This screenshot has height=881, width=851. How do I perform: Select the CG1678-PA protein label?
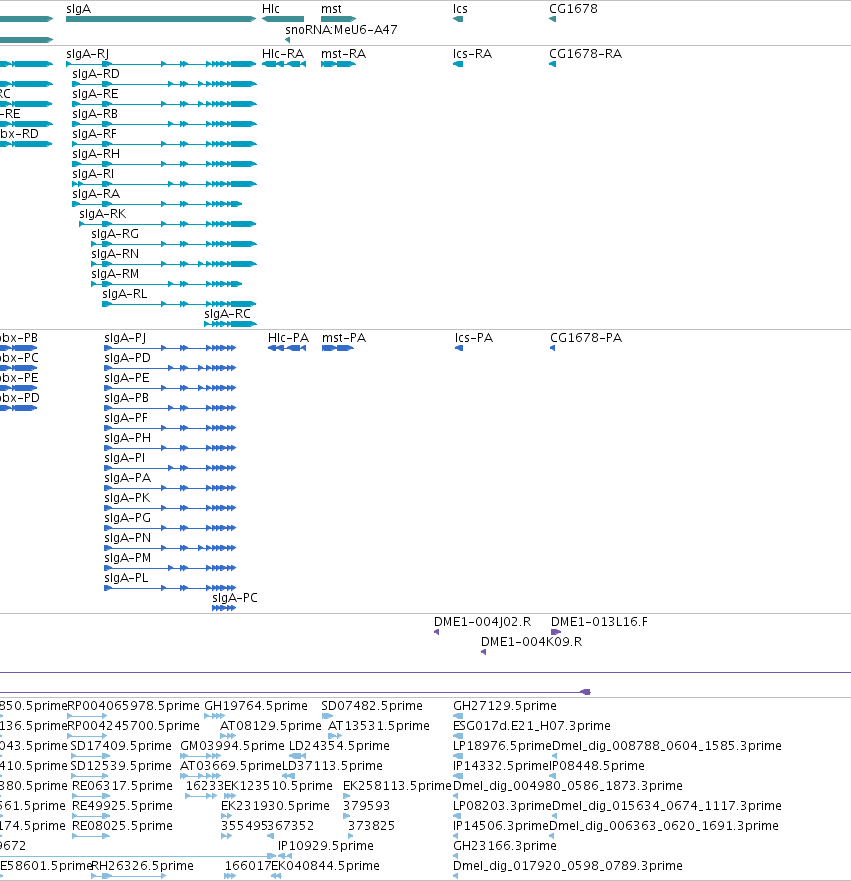point(586,338)
